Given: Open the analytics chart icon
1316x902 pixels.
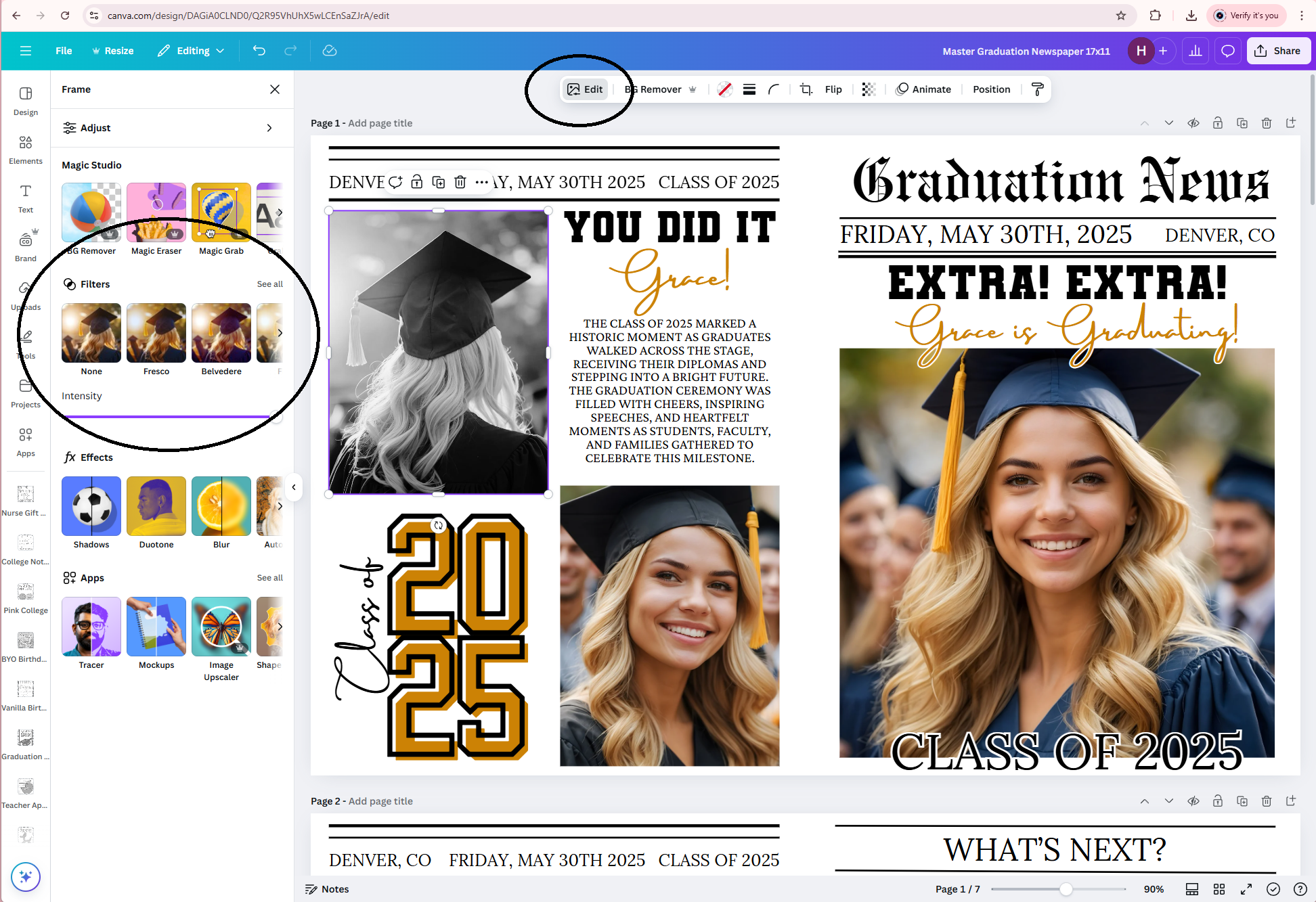Looking at the screenshot, I should pos(1196,51).
